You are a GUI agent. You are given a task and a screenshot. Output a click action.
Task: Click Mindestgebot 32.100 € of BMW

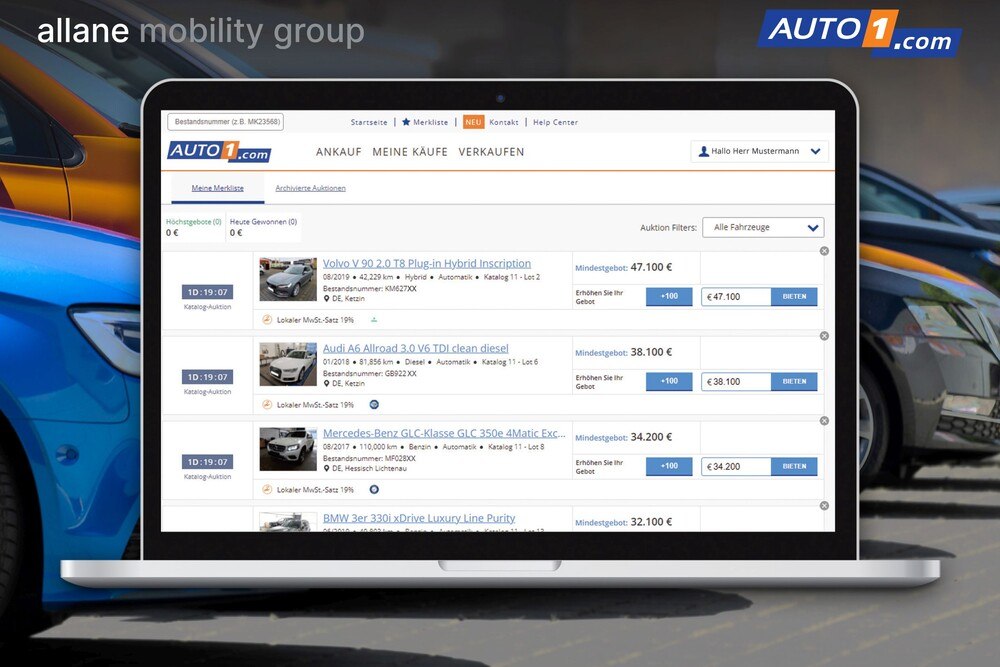coord(624,522)
